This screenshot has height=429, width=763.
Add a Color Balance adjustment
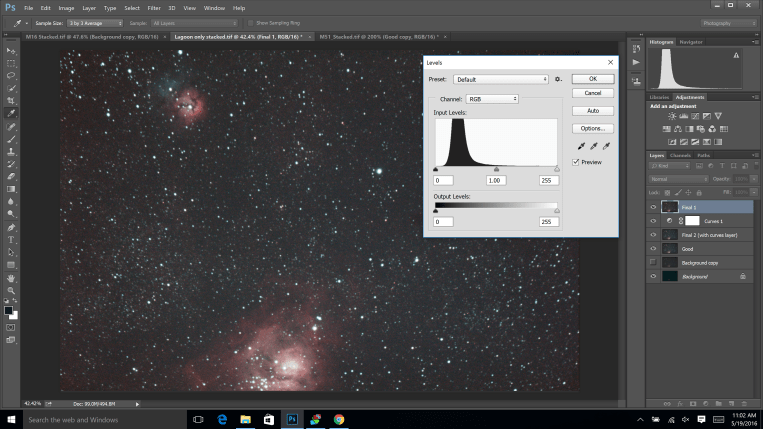678,129
